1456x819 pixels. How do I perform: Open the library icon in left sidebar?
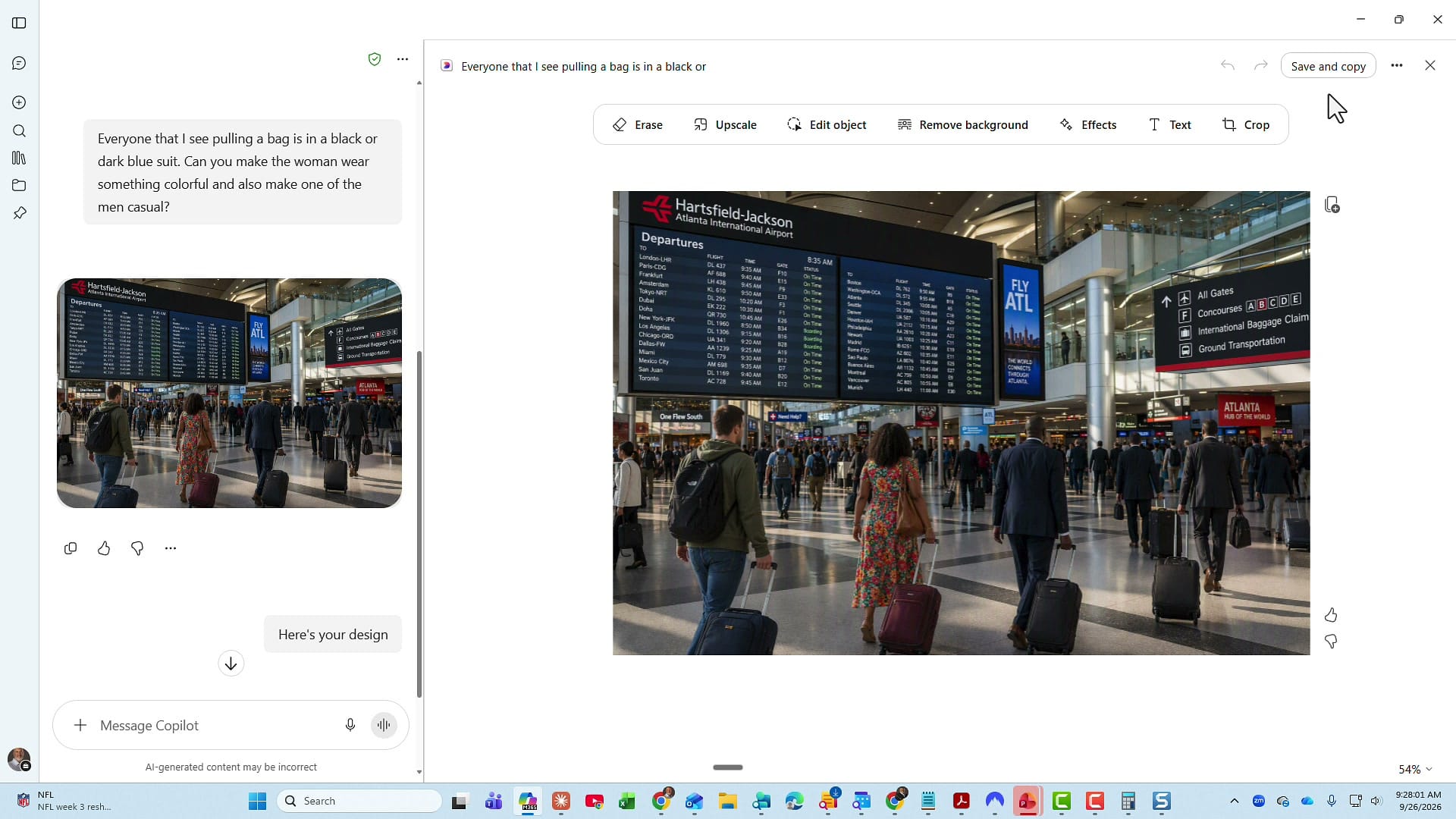pyautogui.click(x=19, y=158)
